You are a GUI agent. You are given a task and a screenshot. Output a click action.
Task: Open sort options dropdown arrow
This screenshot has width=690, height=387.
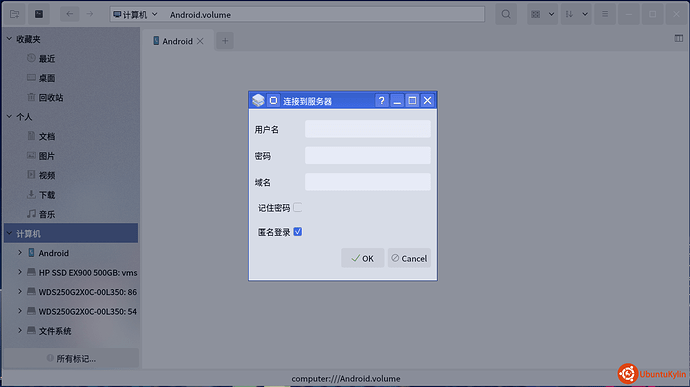point(585,14)
